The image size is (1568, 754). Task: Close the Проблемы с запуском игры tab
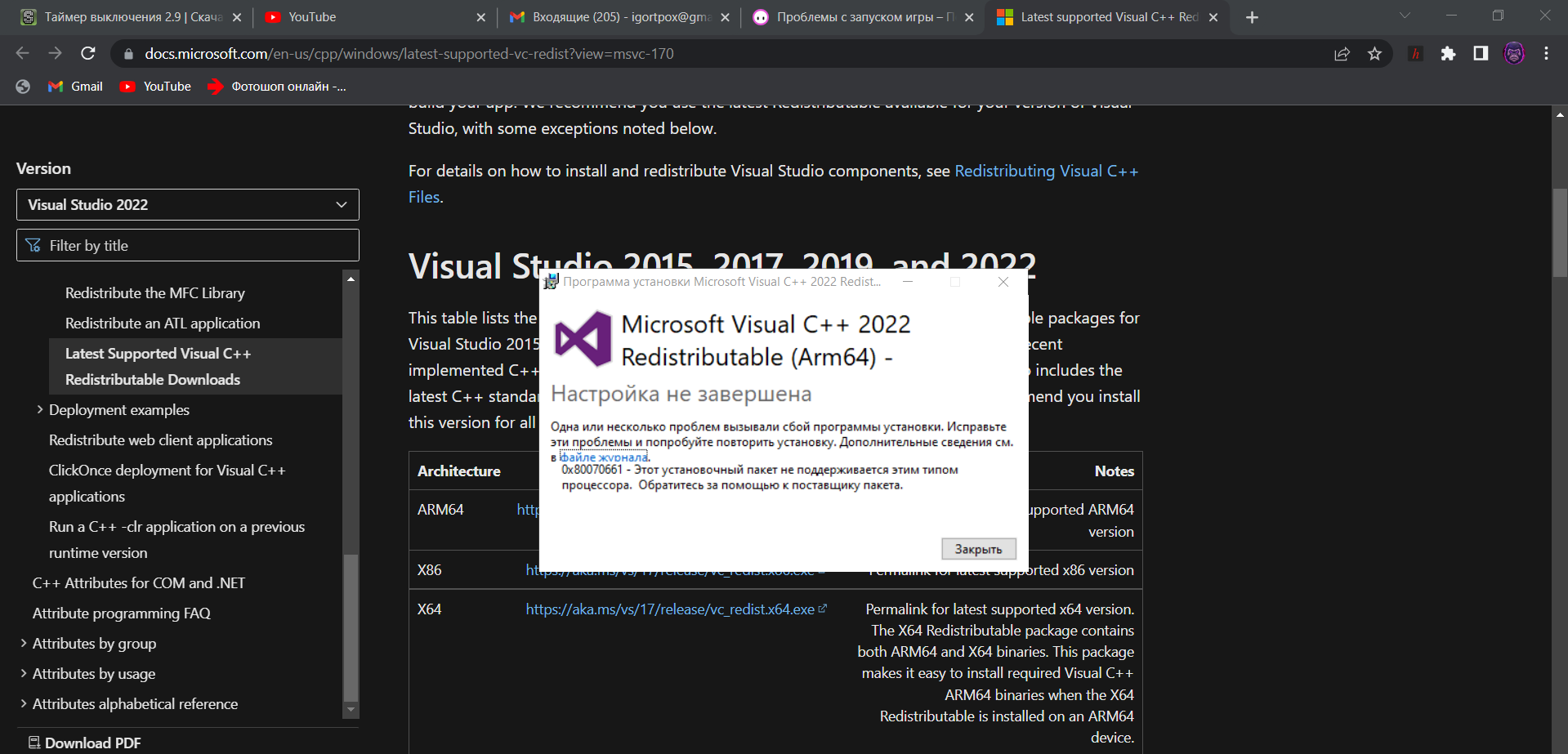pos(969,17)
